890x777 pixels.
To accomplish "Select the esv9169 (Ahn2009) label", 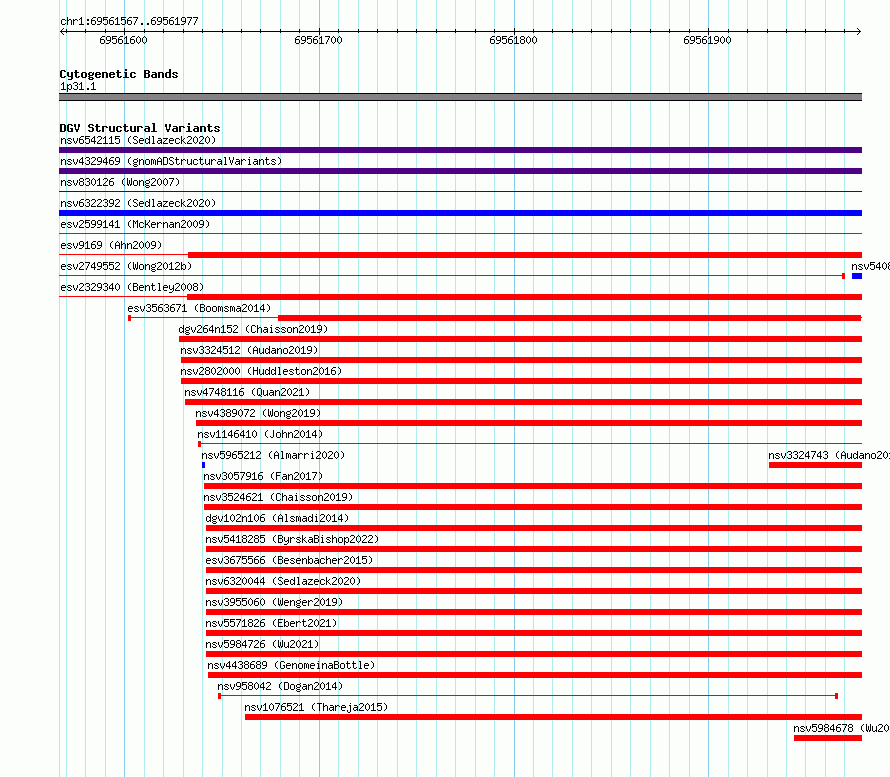I will click(x=111, y=245).
